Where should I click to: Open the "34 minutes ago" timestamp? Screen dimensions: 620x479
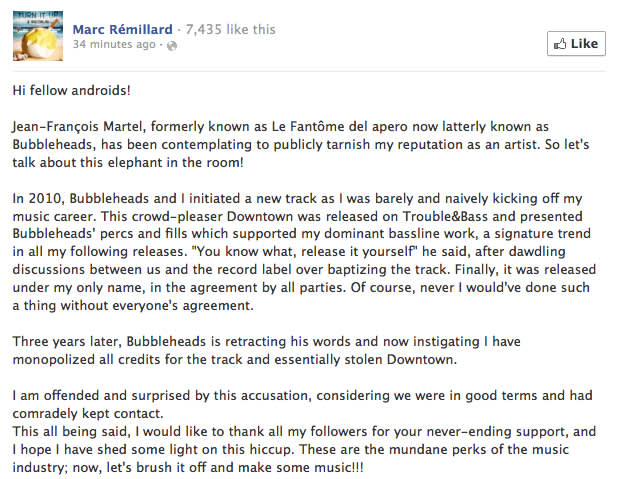(x=114, y=44)
